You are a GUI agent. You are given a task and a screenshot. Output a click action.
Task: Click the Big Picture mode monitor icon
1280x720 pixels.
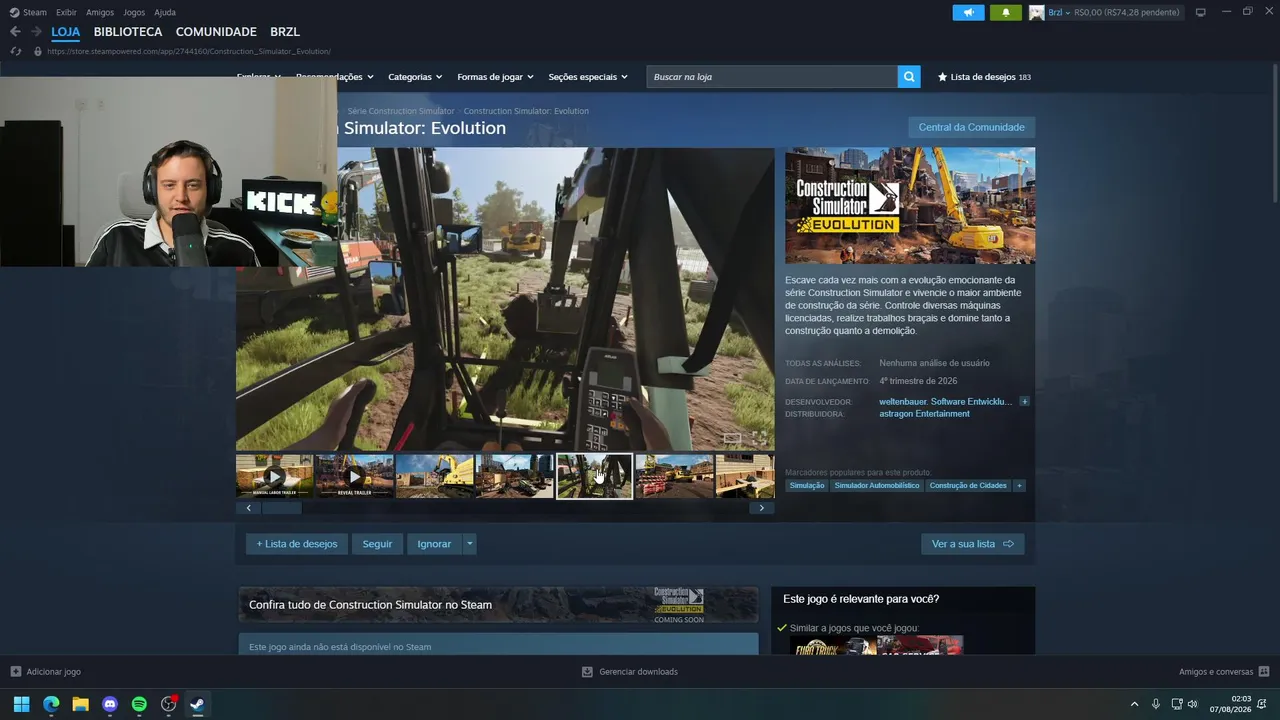[1200, 12]
